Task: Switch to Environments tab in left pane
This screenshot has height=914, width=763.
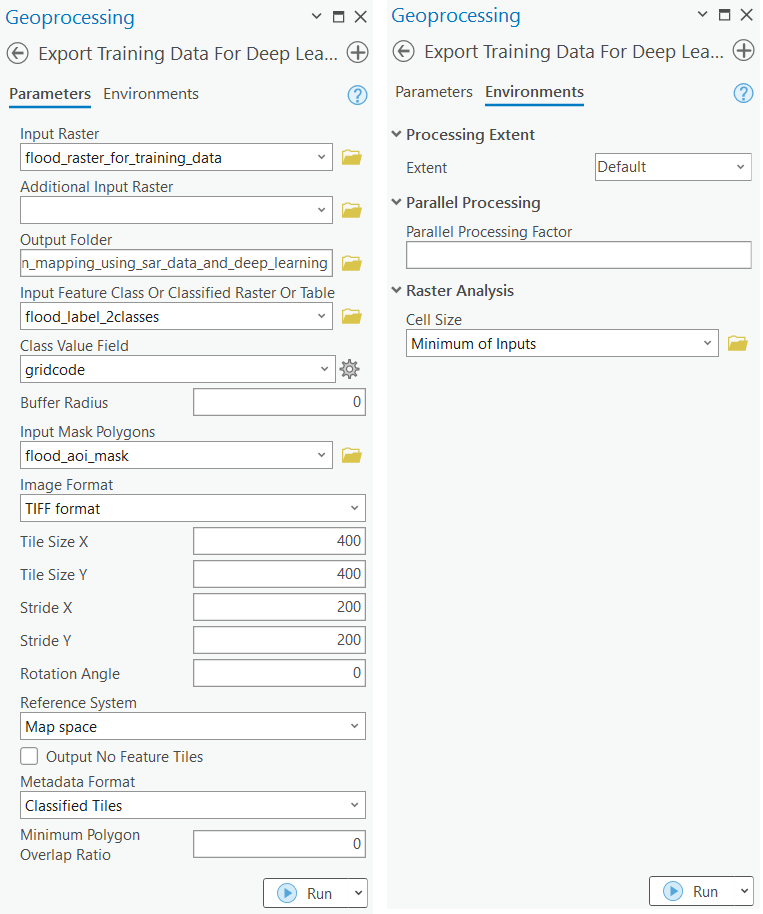Action: point(151,94)
